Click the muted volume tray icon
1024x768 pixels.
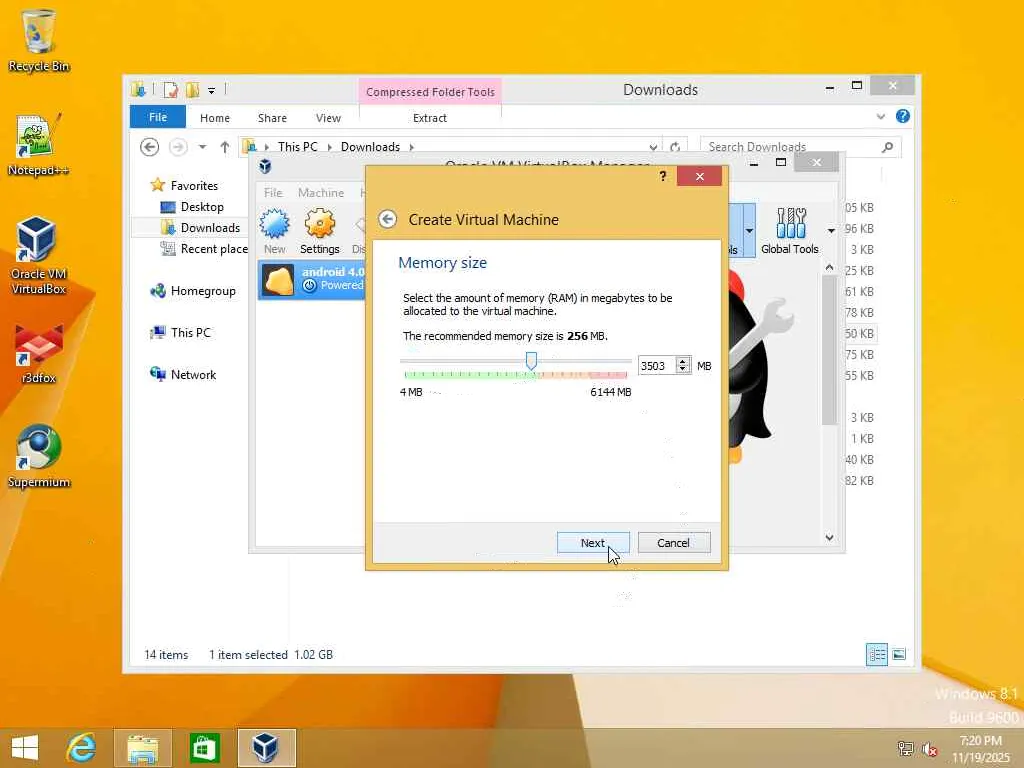tap(930, 748)
